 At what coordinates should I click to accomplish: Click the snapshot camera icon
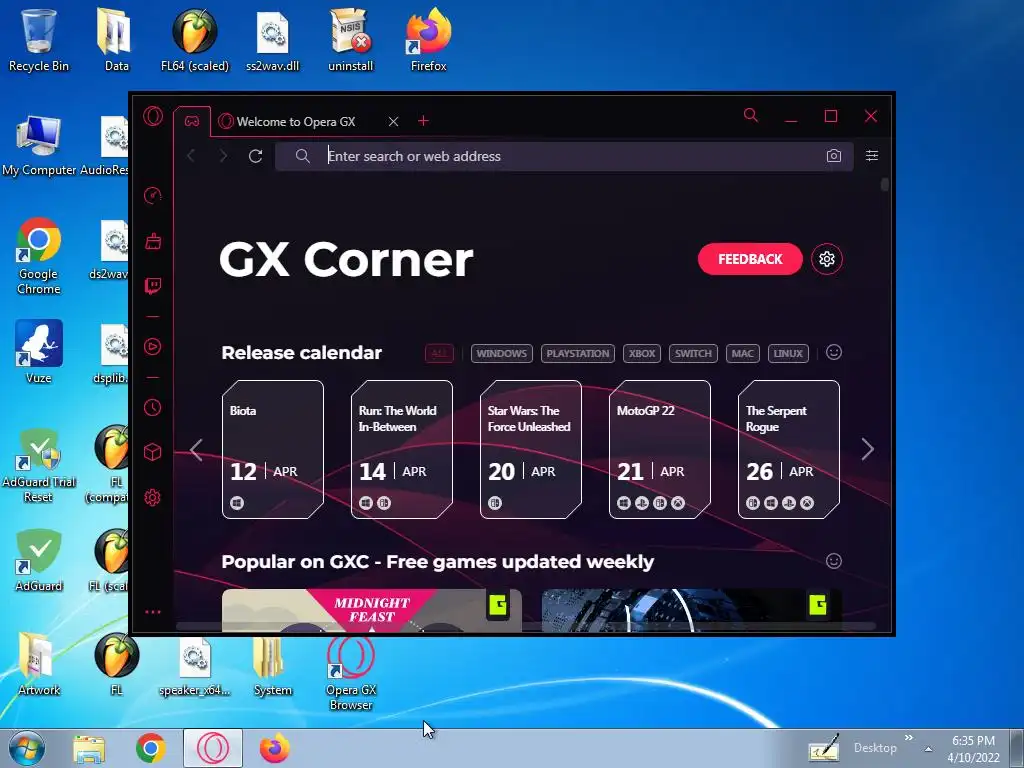pos(834,156)
